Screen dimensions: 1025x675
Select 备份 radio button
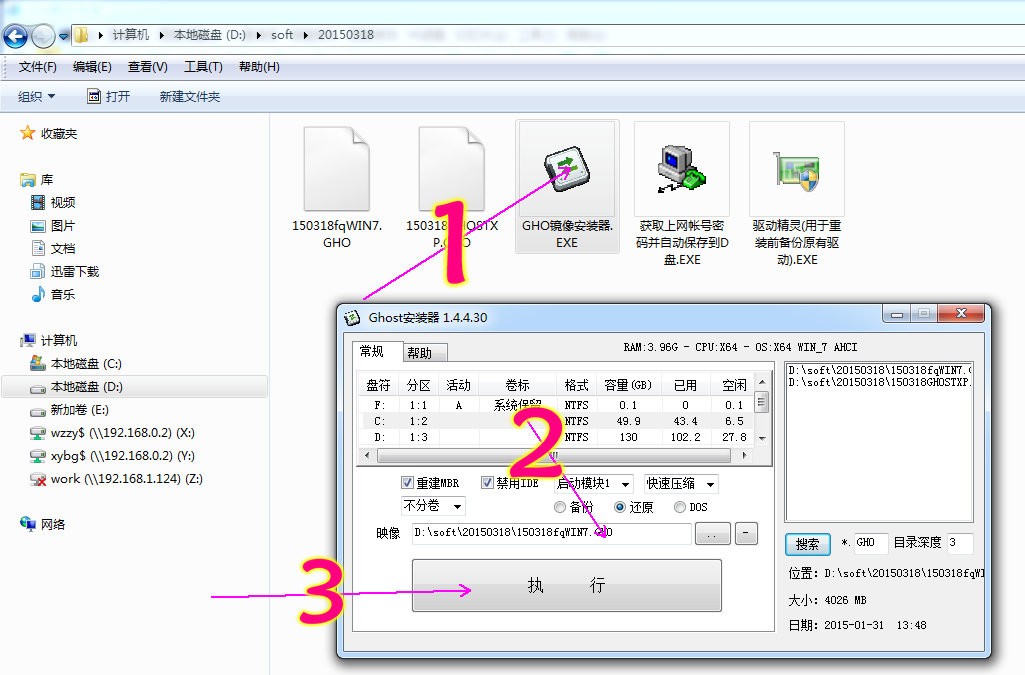(560, 507)
